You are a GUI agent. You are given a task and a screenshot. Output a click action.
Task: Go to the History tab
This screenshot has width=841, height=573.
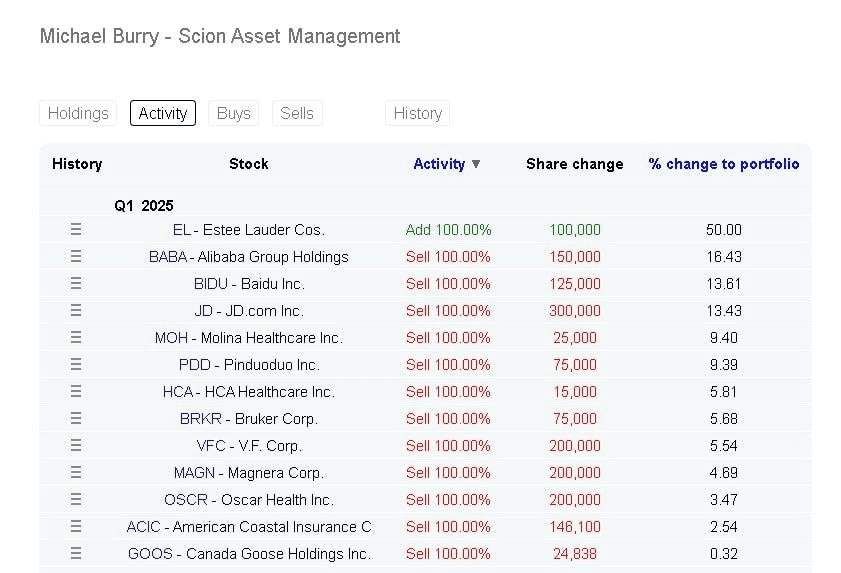point(417,113)
